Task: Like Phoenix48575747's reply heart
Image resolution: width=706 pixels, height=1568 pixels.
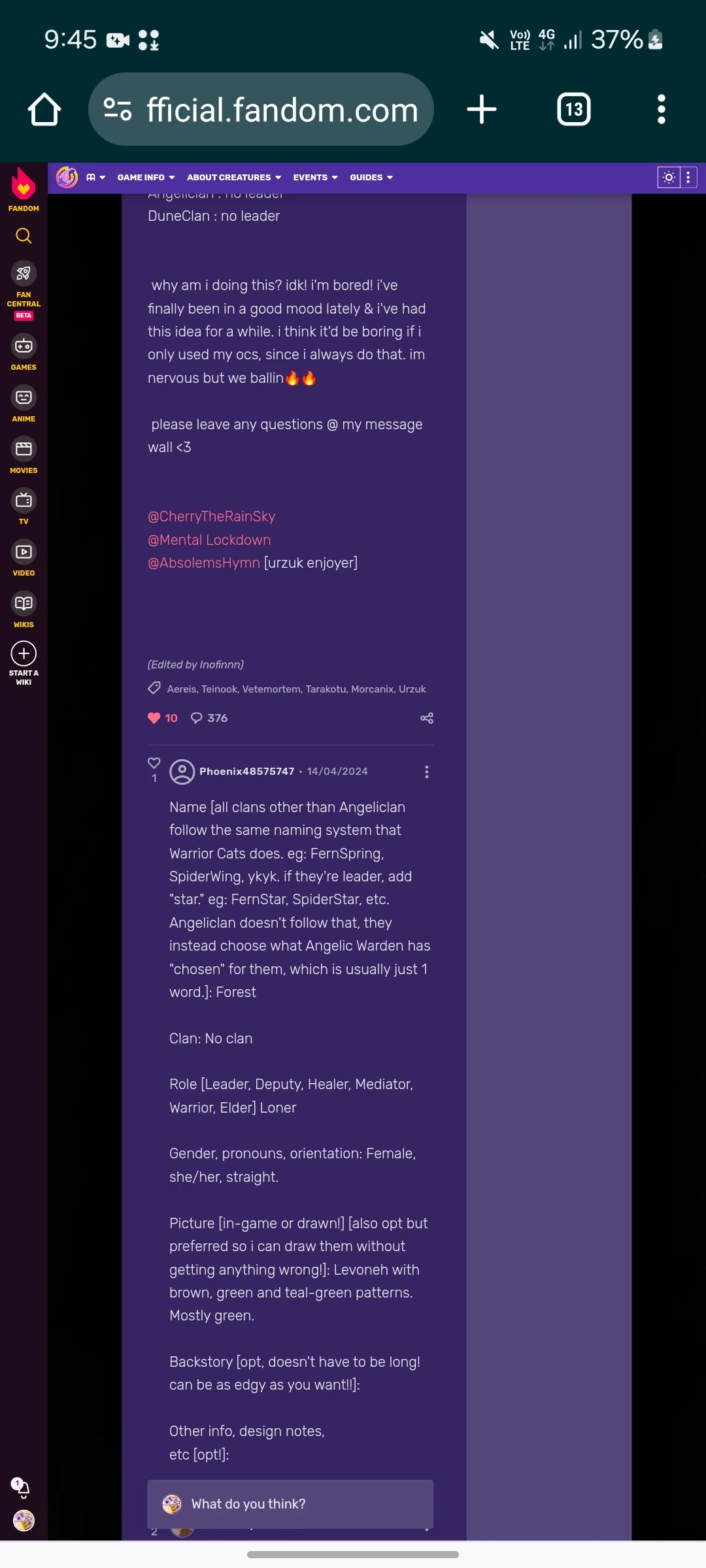Action: coord(154,763)
